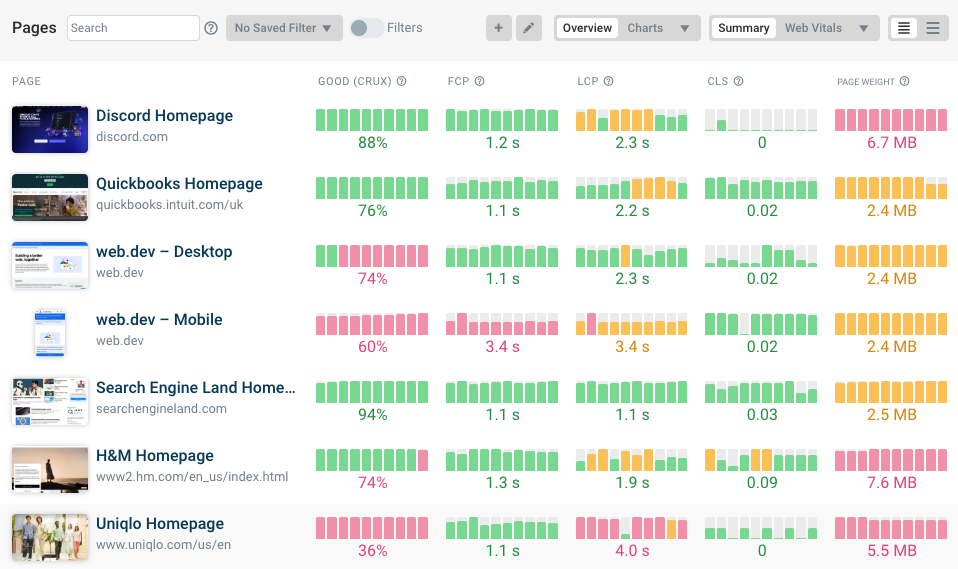Open the web.dev – Desktop page link
This screenshot has width=958, height=569.
[164, 251]
